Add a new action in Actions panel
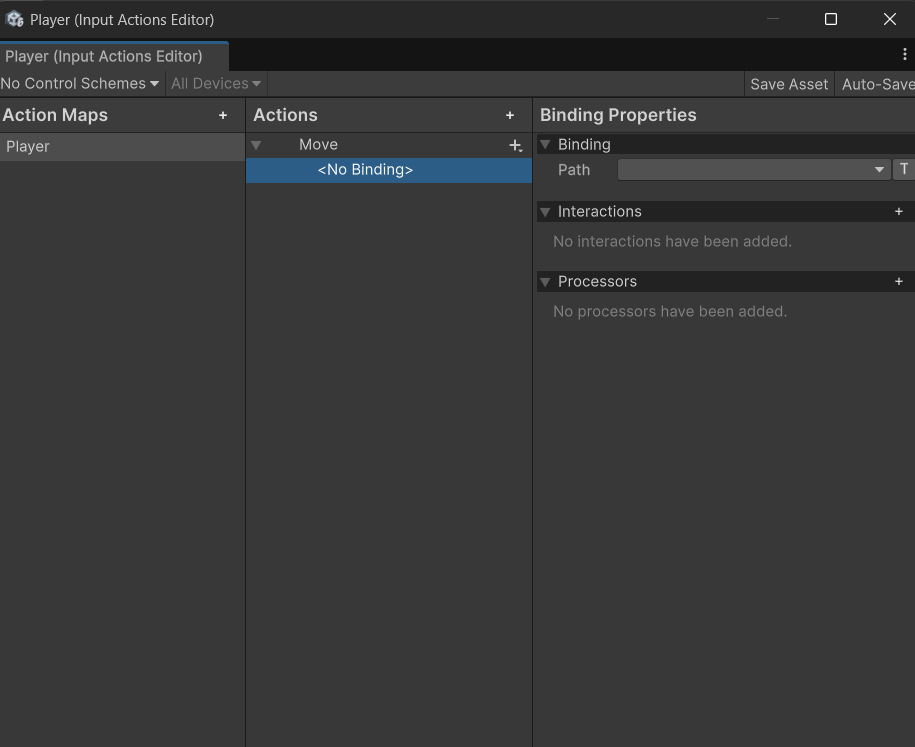915x747 pixels. click(x=510, y=116)
